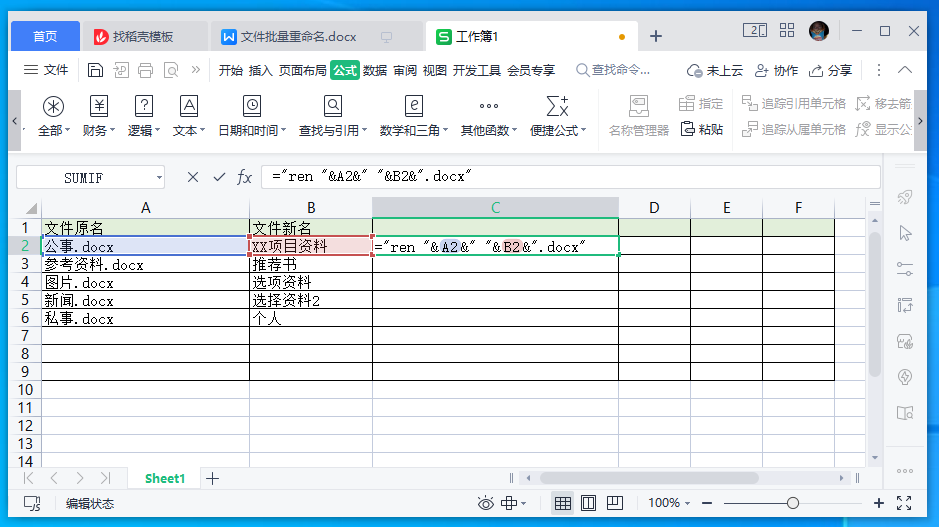Viewport: 939px width, 527px height.
Task: Switch to the 数据 ribbon tab
Action: [375, 71]
